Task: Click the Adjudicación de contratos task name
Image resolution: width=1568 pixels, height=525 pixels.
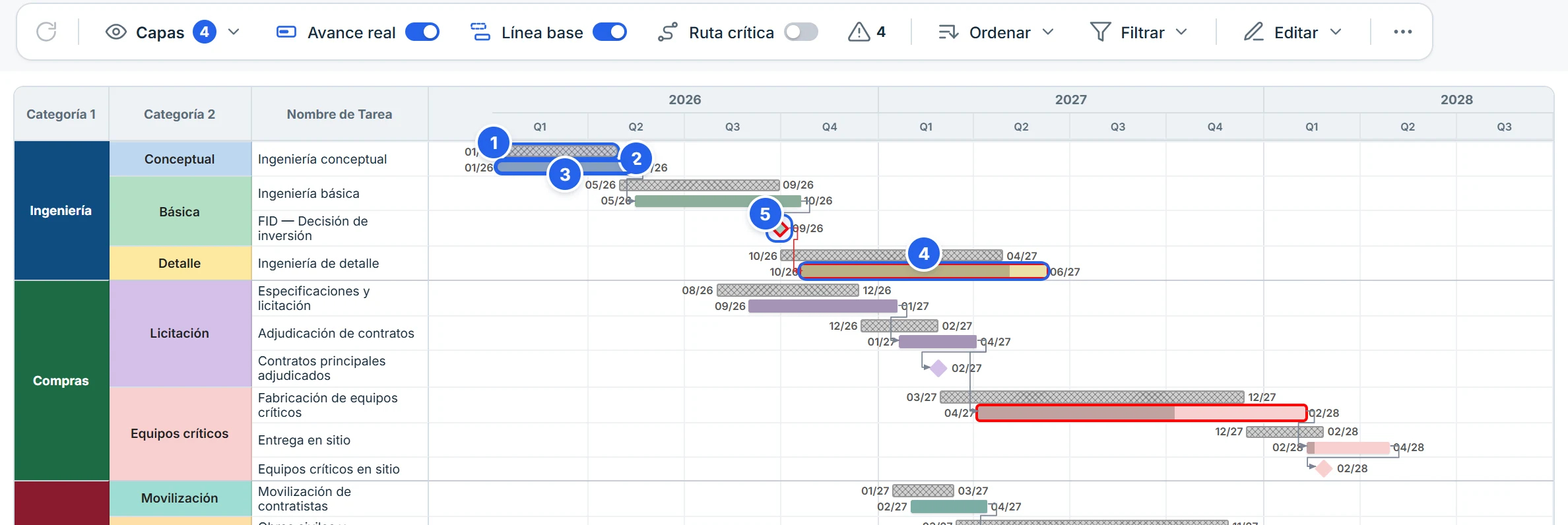Action: click(x=336, y=333)
